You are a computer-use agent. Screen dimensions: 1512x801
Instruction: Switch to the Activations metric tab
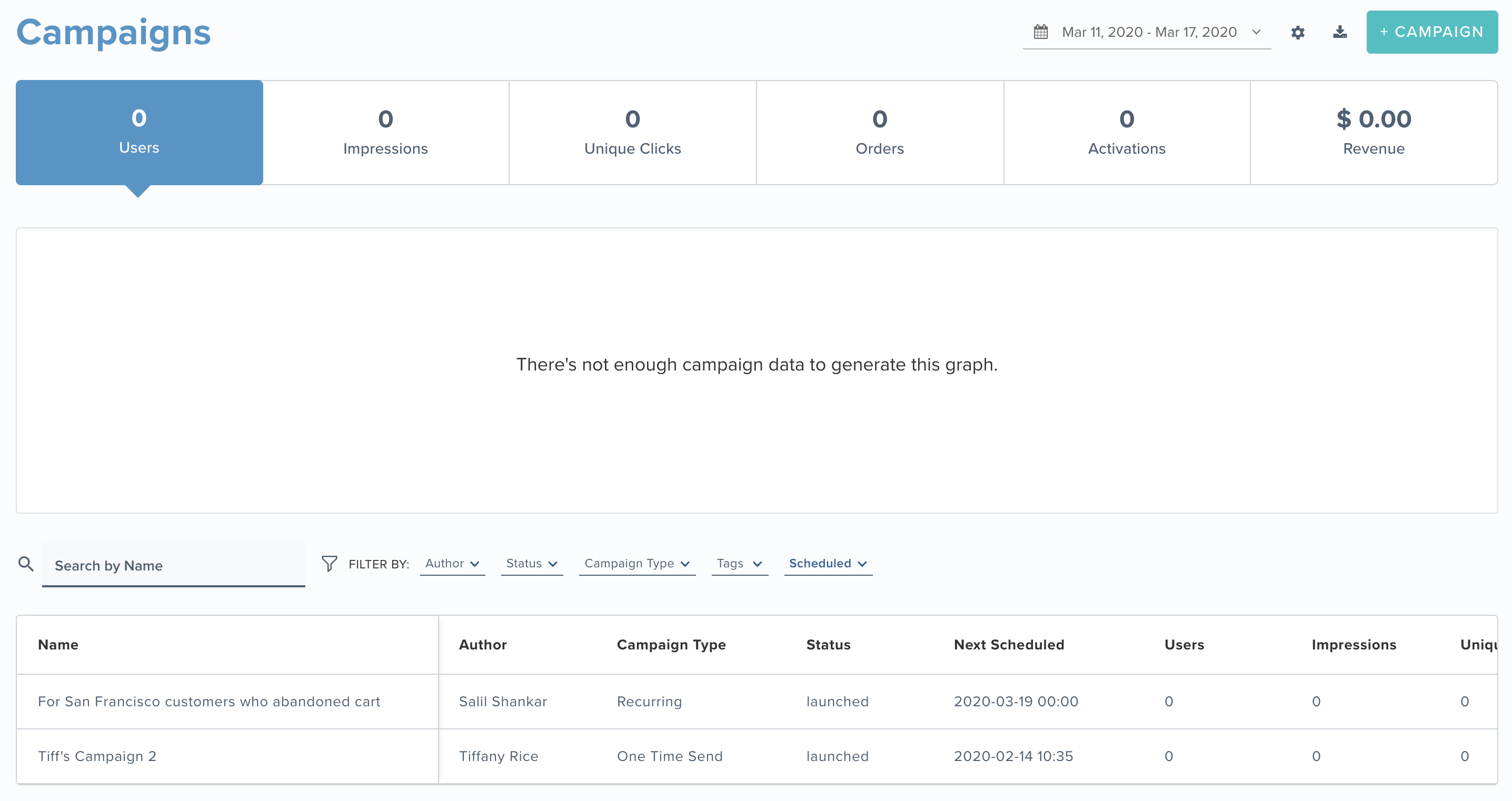tap(1127, 133)
